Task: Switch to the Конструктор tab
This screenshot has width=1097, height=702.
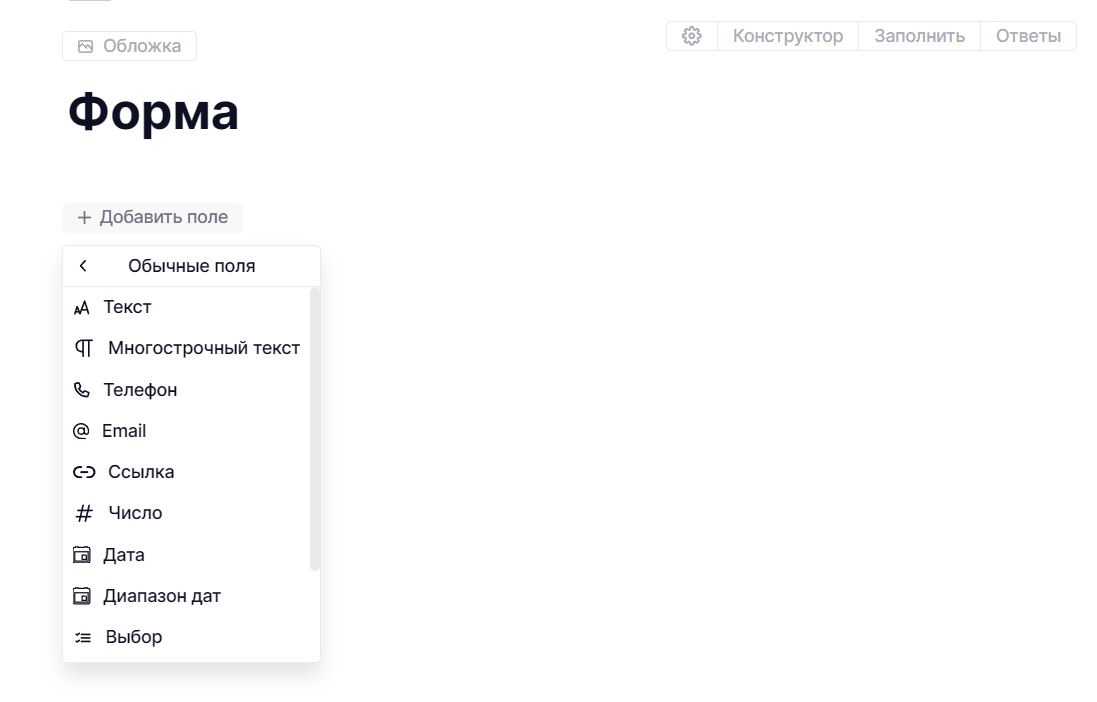Action: coord(787,36)
